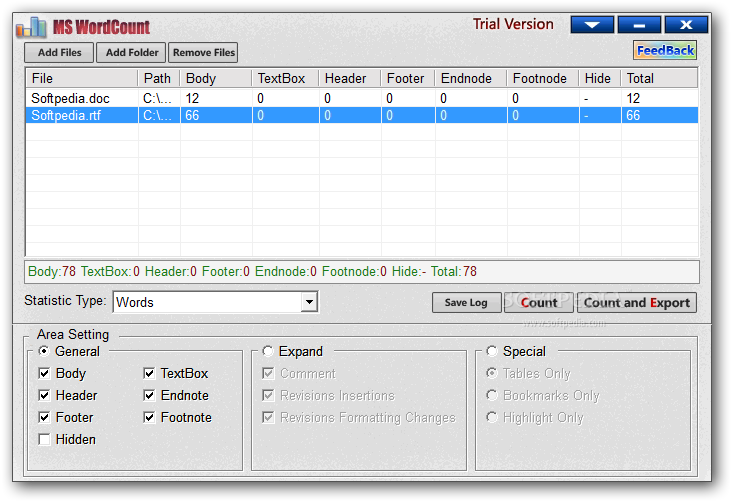
Task: Minimize the MS WordCount window
Action: [x=639, y=25]
